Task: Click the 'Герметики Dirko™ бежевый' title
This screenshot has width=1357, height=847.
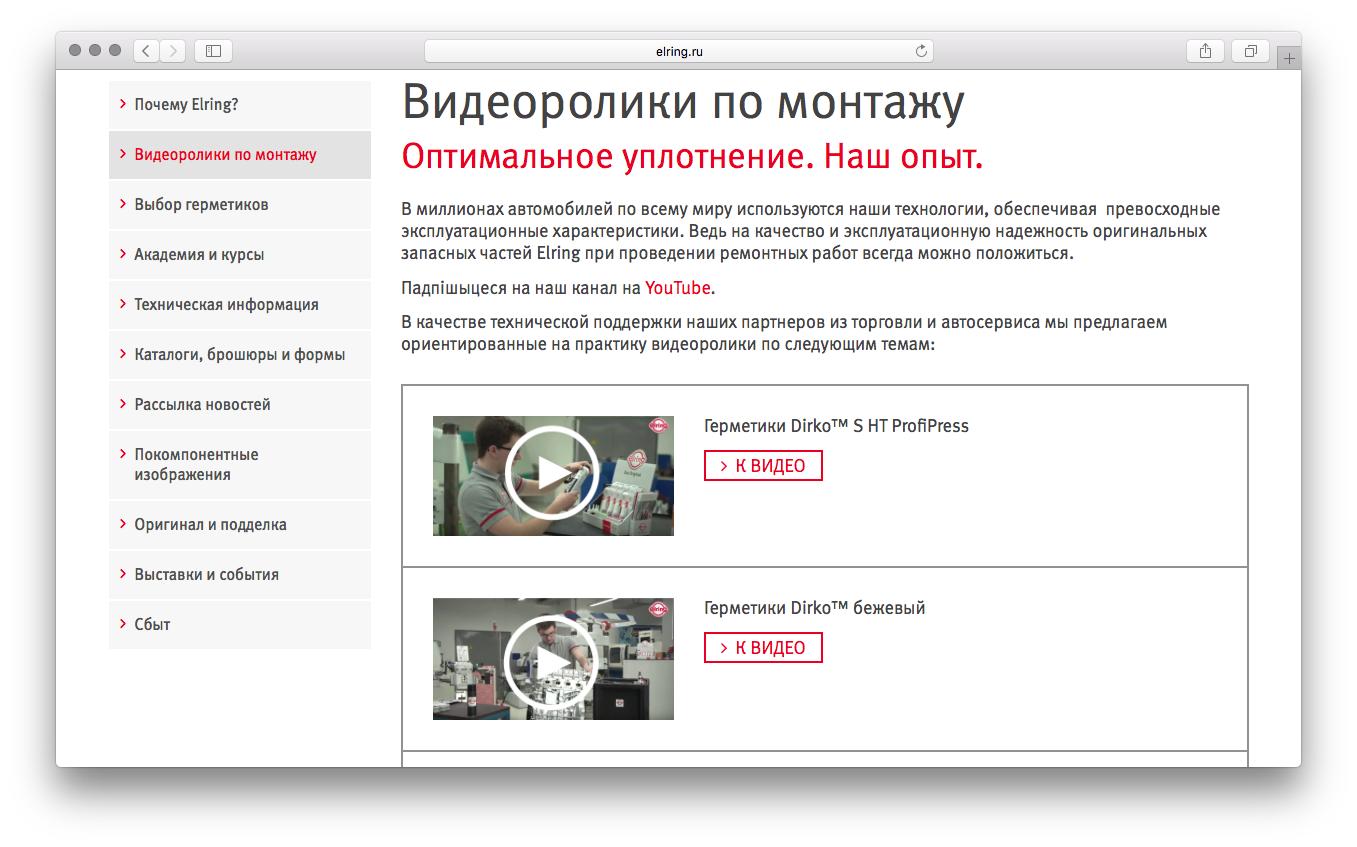Action: [814, 608]
